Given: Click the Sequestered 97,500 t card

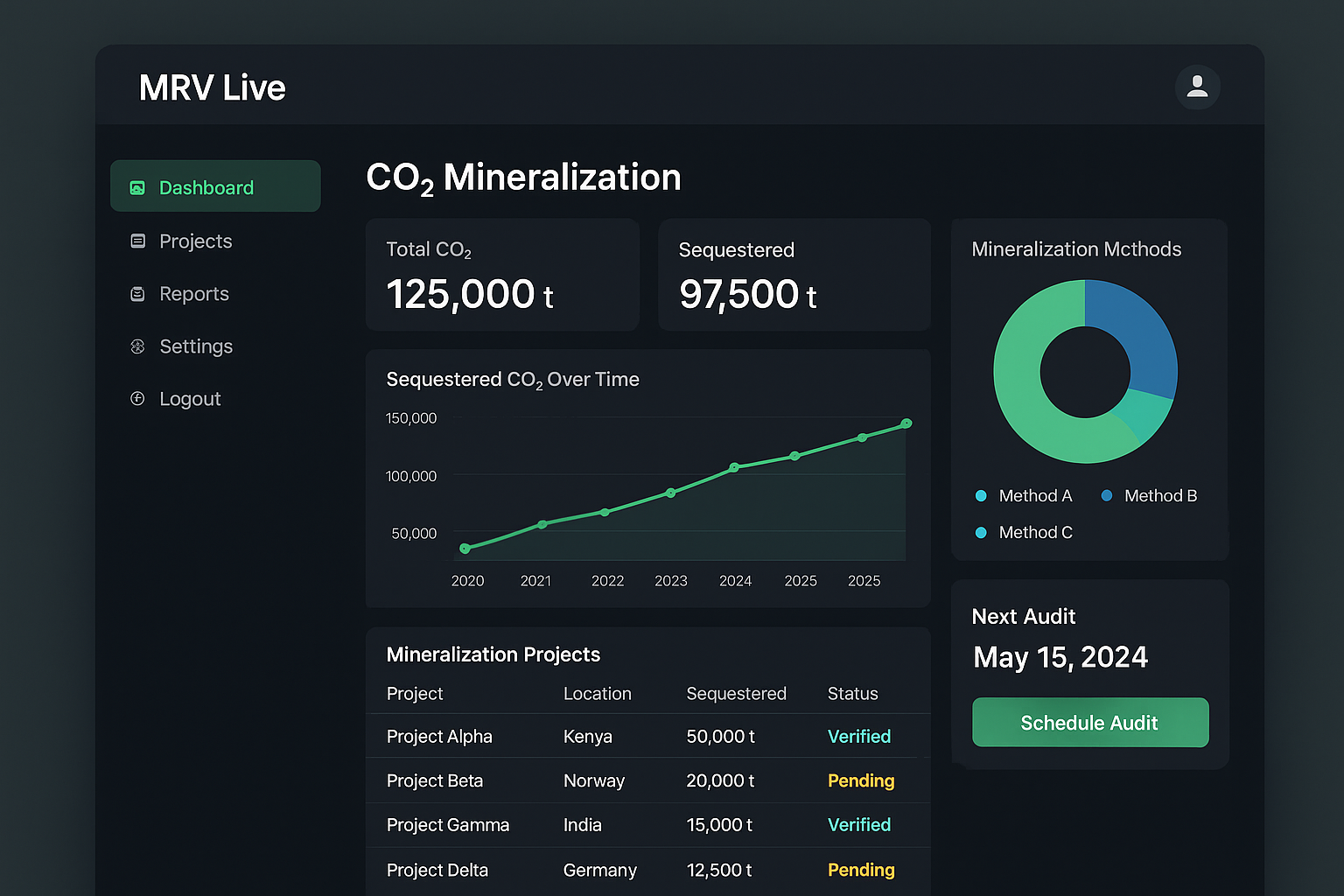Looking at the screenshot, I should pos(794,275).
